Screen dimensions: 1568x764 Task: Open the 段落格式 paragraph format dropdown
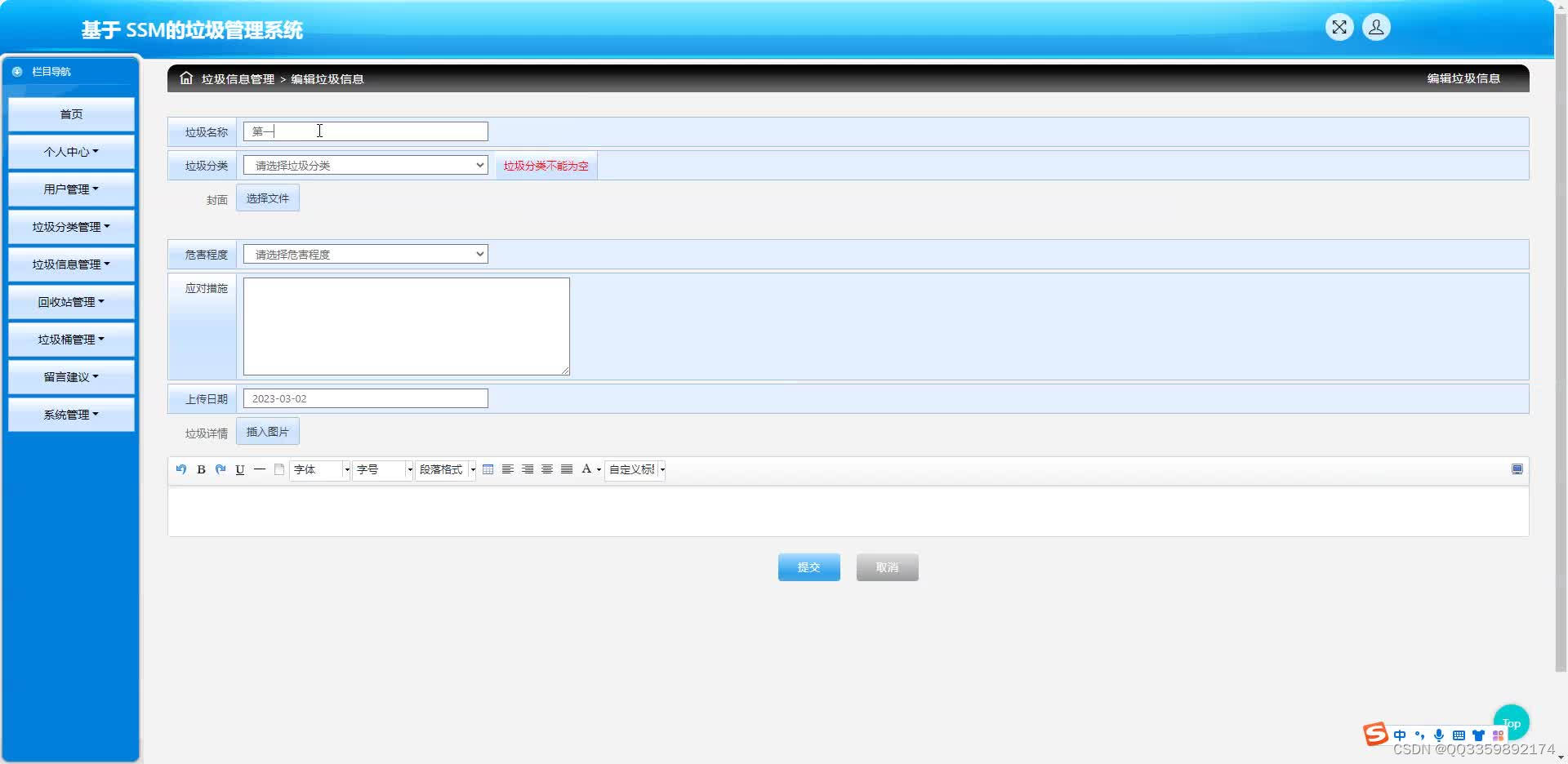pyautogui.click(x=446, y=469)
